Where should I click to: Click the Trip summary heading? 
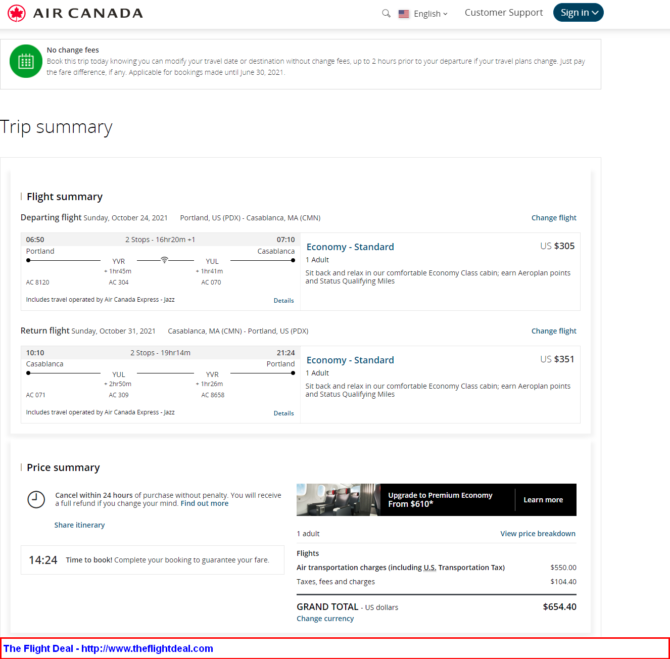pos(56,127)
